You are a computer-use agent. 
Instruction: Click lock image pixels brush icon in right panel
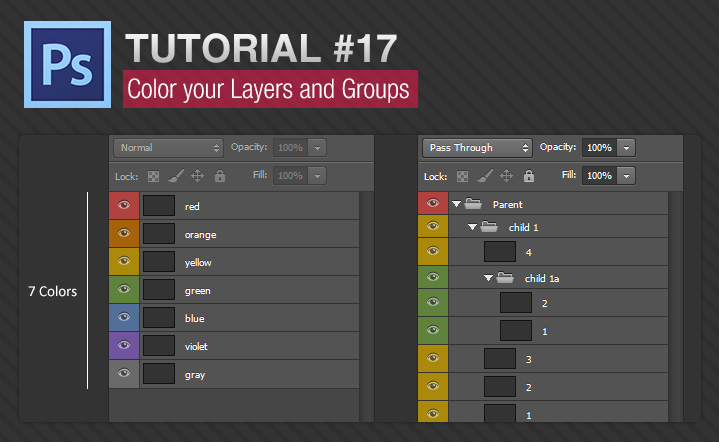coord(484,176)
